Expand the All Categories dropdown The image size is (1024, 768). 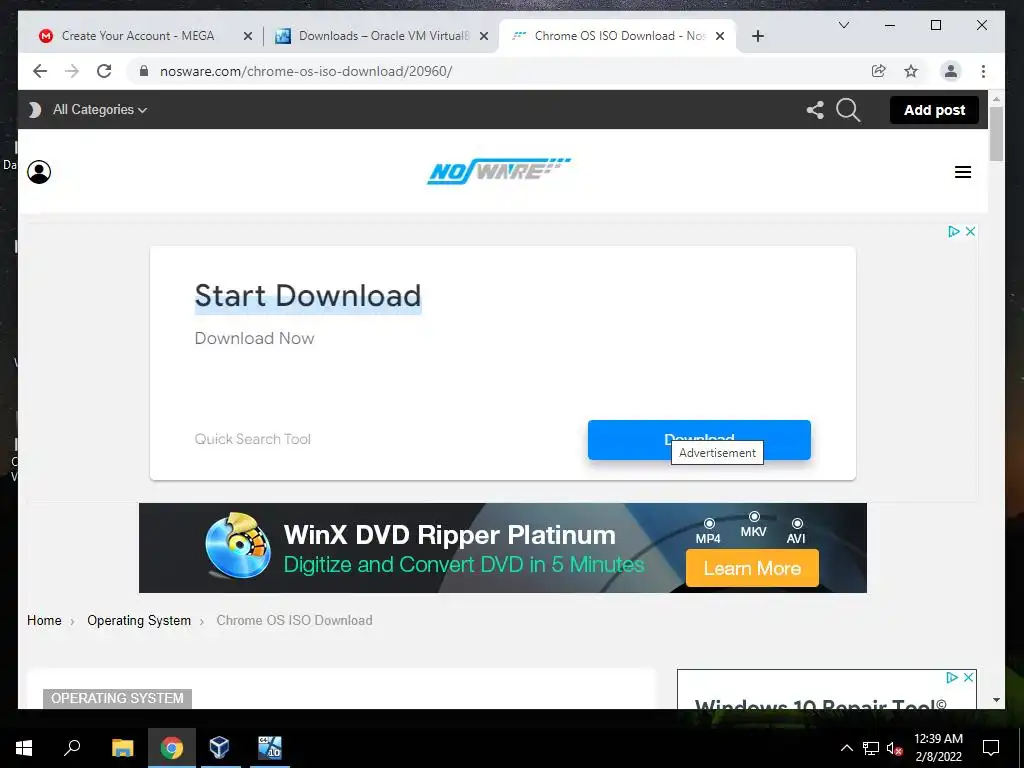(x=100, y=110)
